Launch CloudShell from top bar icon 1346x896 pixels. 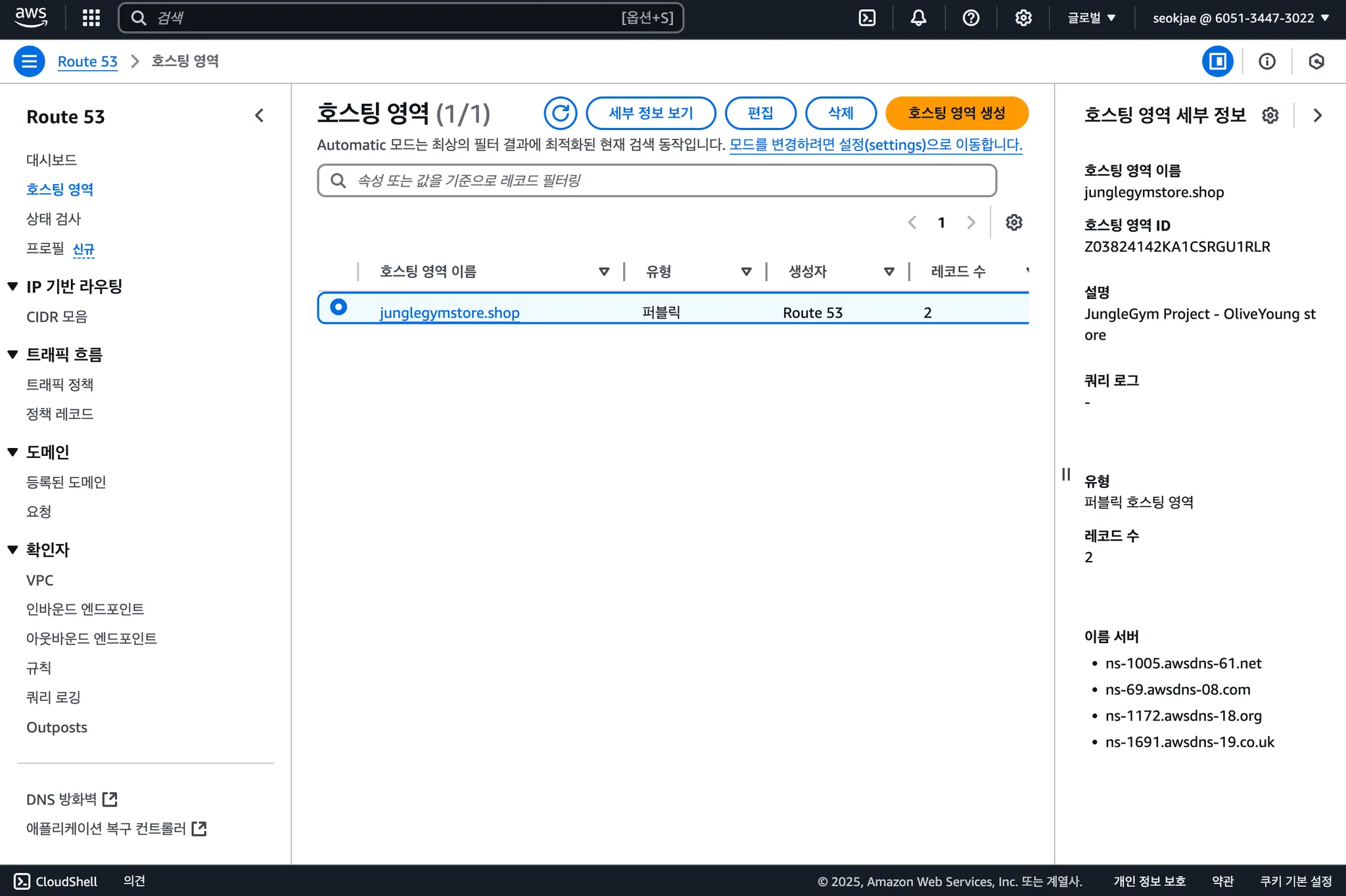click(867, 18)
